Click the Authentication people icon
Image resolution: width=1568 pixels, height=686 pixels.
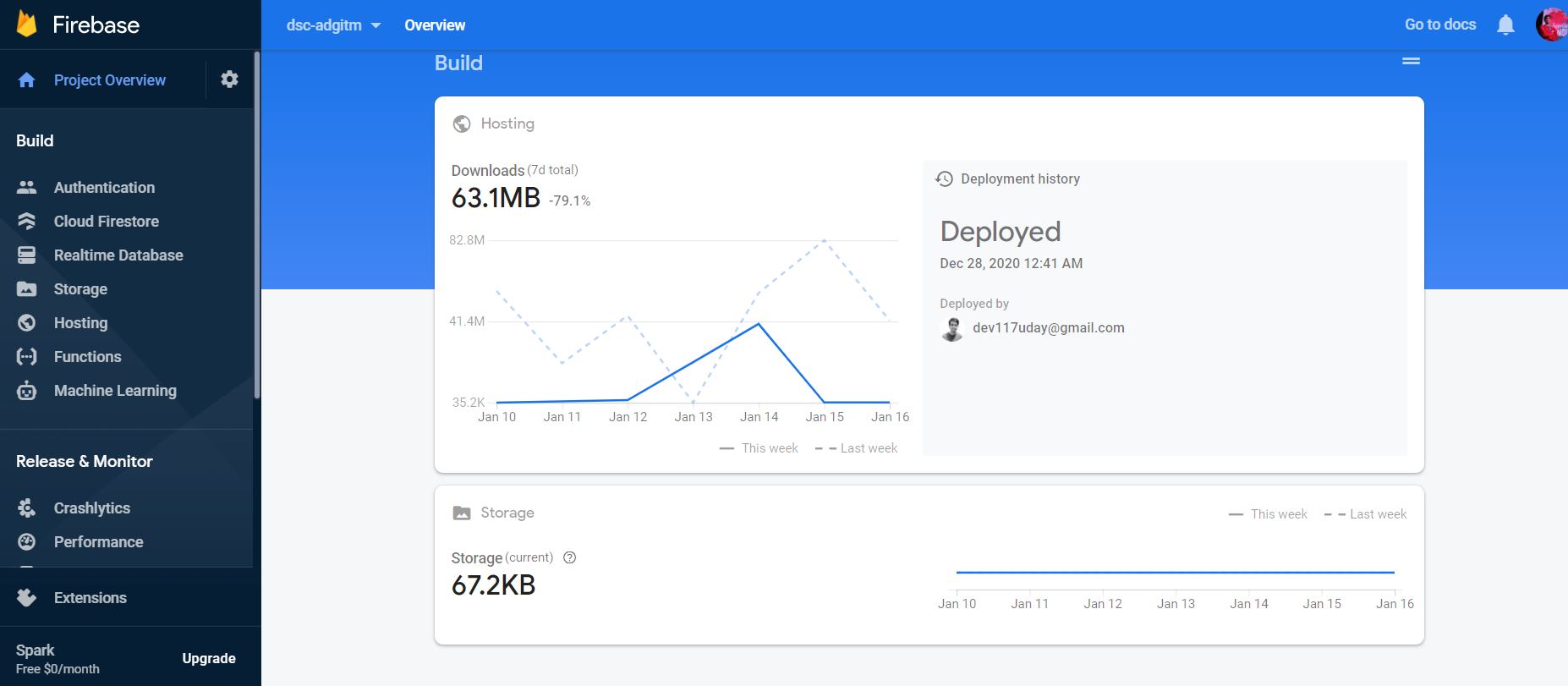point(26,188)
